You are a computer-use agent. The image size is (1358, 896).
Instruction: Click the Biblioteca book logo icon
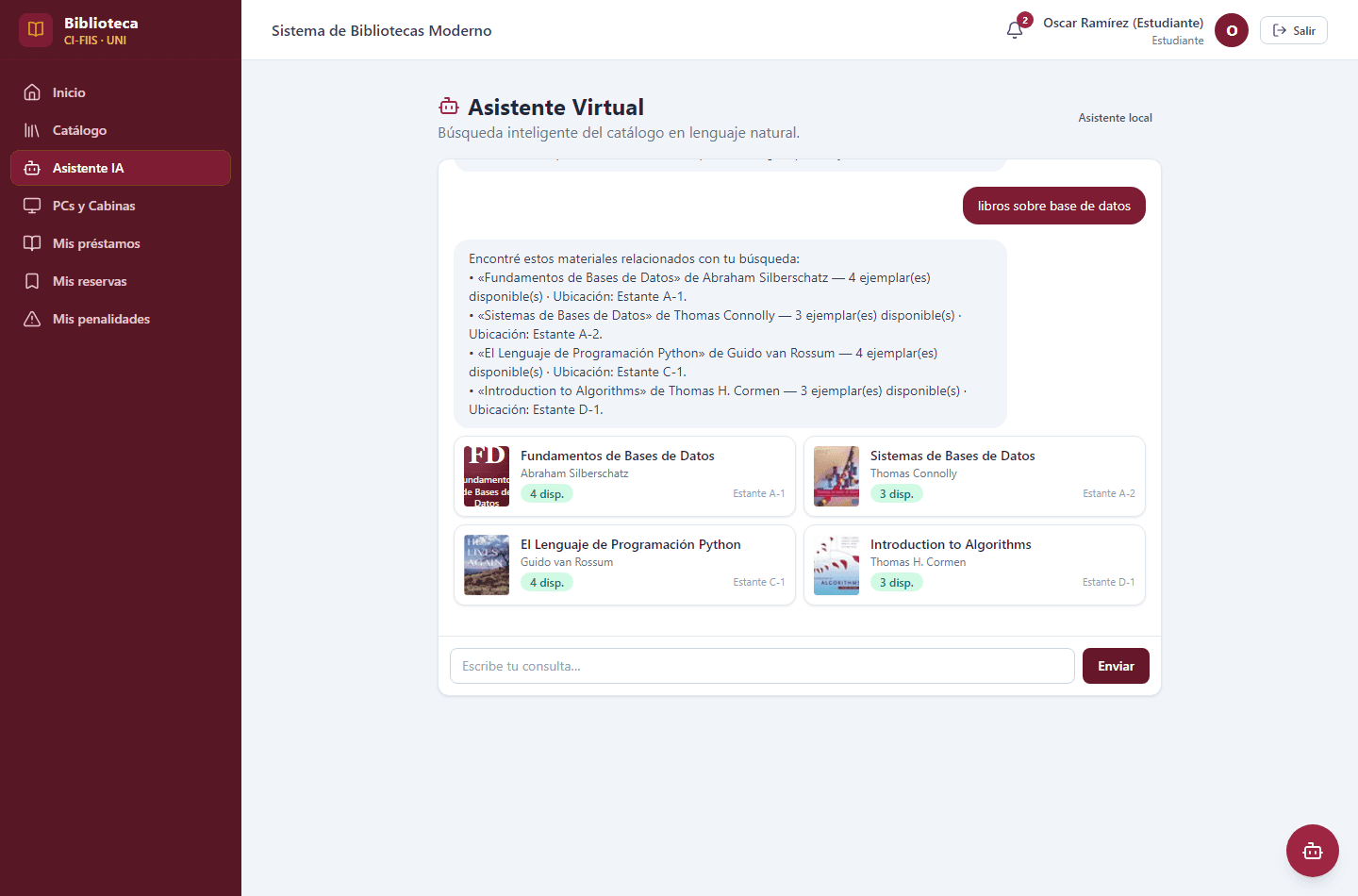tap(36, 30)
